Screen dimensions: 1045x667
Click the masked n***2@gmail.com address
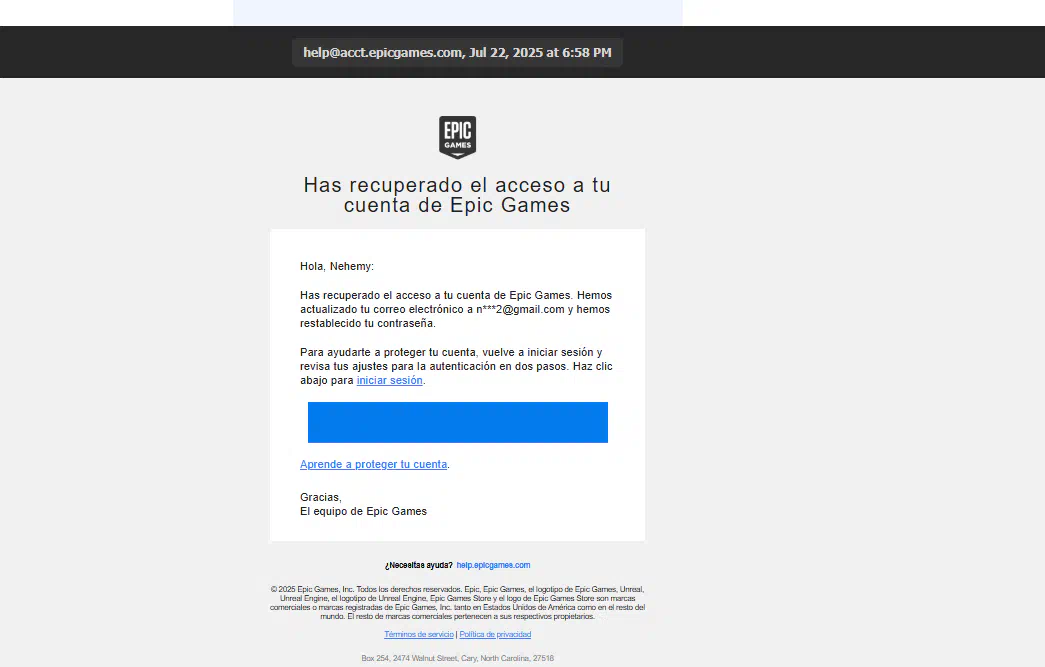pos(520,309)
